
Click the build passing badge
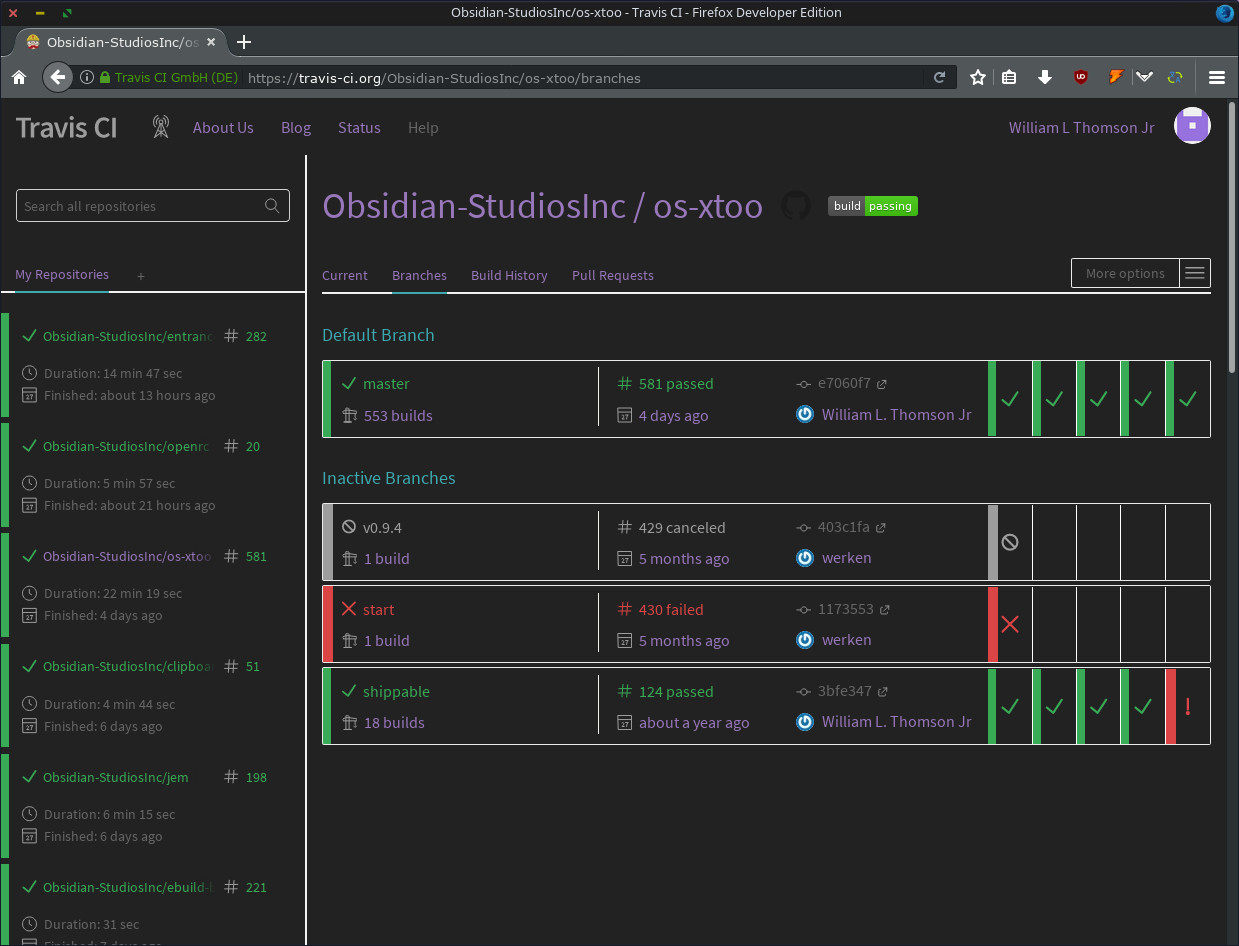click(873, 206)
